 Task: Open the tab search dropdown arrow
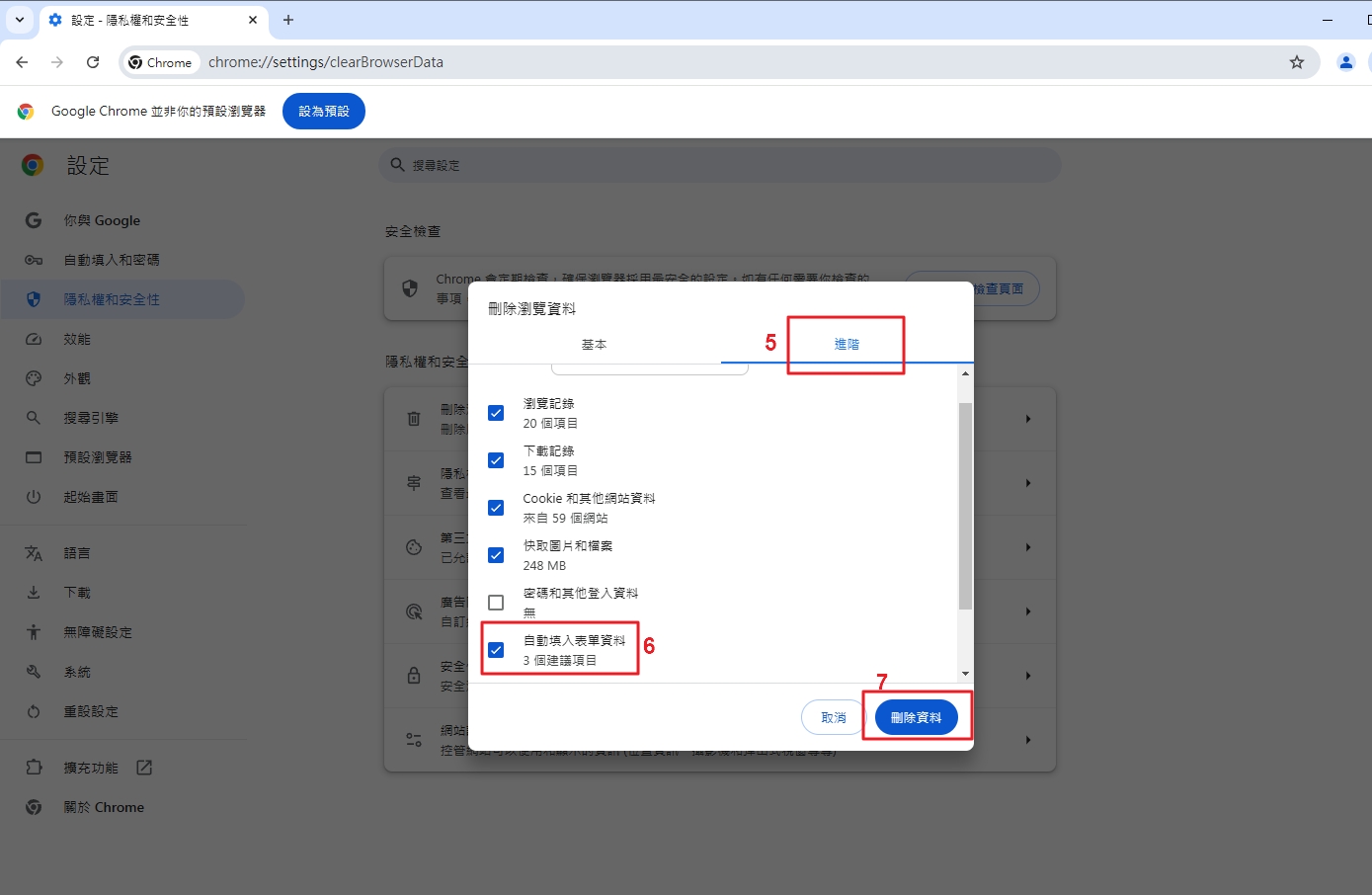point(19,20)
